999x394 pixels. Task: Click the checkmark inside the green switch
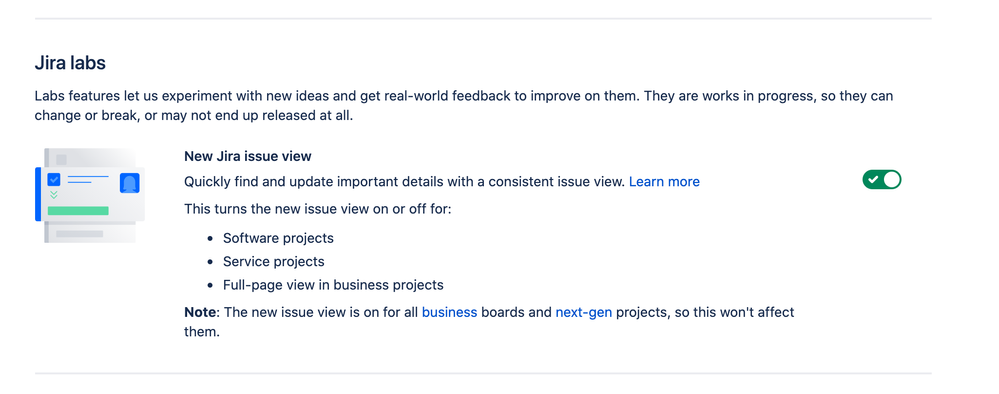coord(873,180)
